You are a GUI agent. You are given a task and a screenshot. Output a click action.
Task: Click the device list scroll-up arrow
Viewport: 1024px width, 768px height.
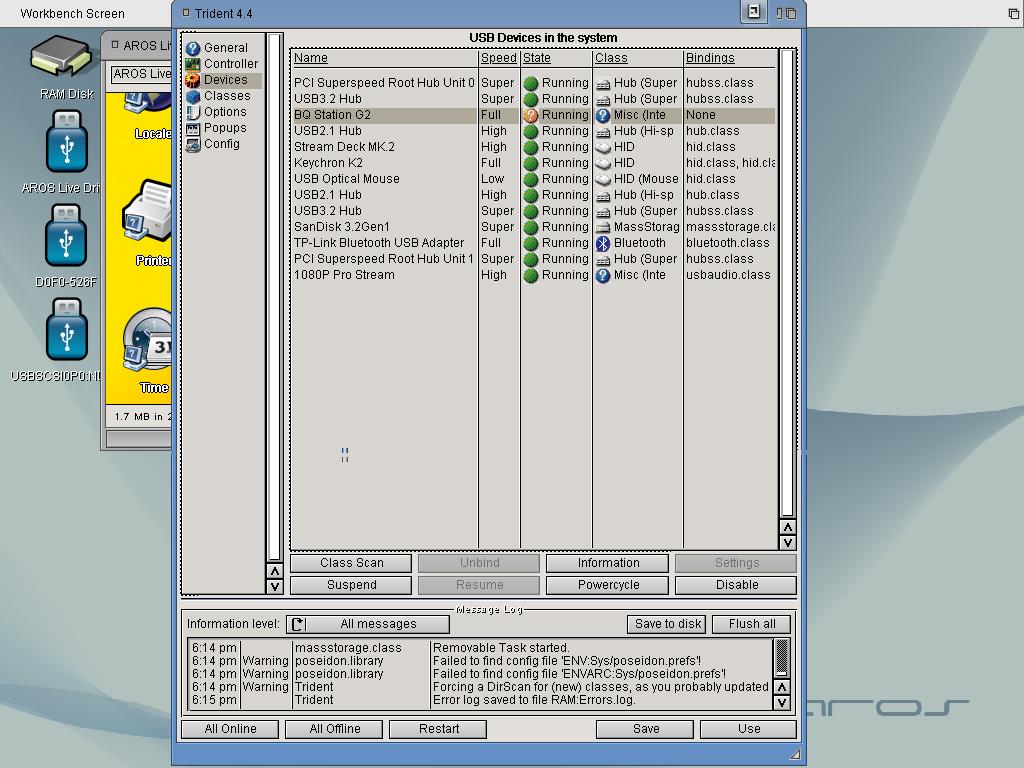788,528
